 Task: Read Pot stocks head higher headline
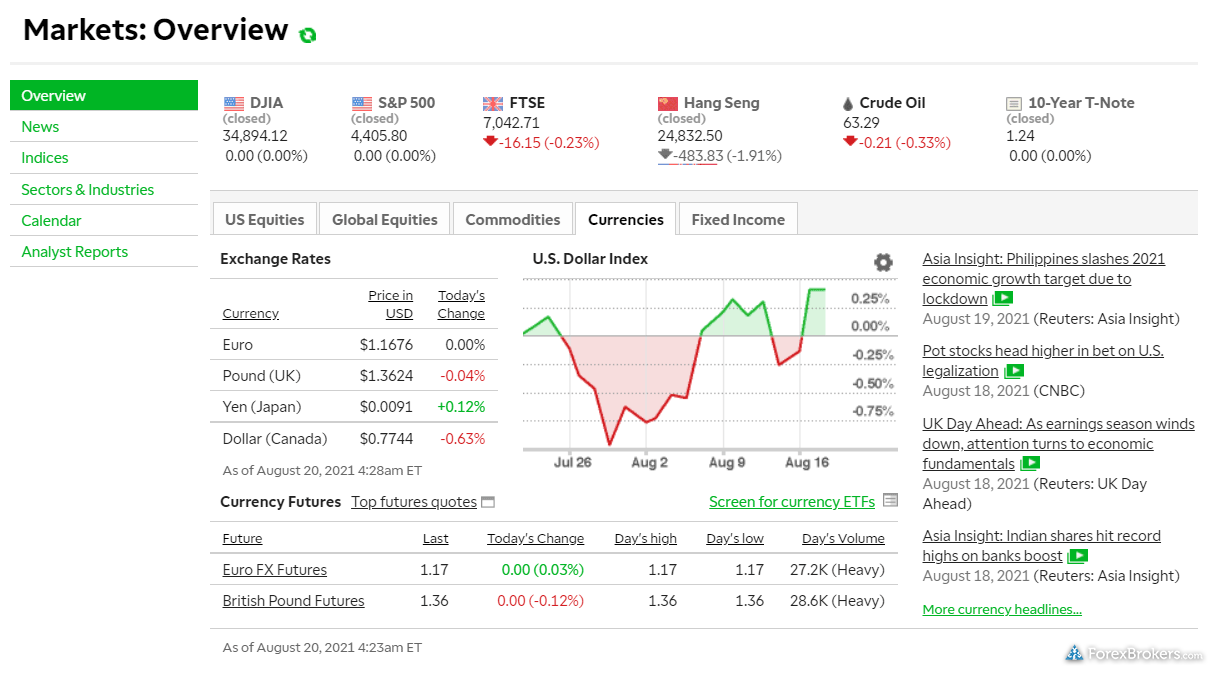click(1043, 360)
